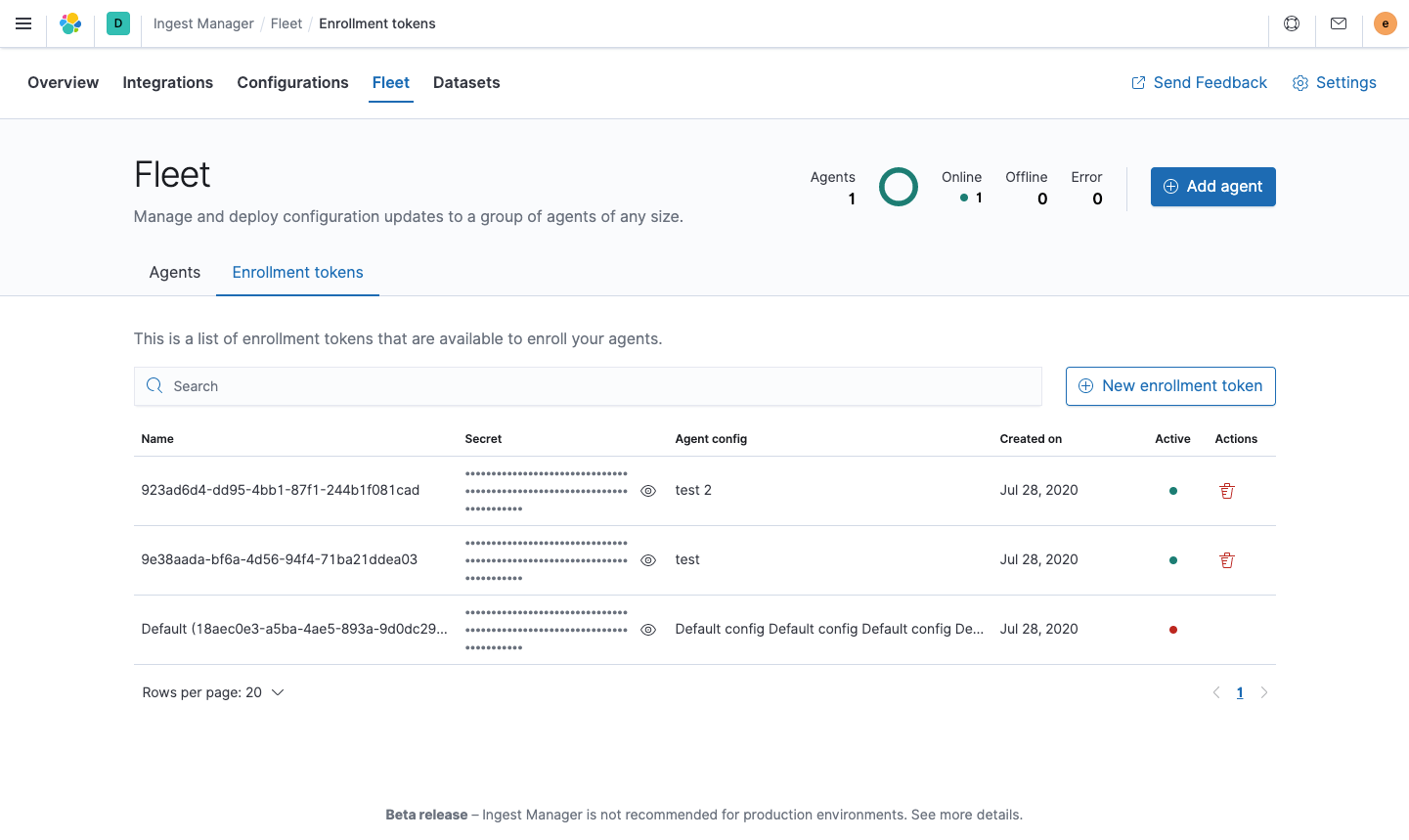Image resolution: width=1409 pixels, height=840 pixels.
Task: Open the newsfeed envelope icon
Action: tap(1339, 23)
